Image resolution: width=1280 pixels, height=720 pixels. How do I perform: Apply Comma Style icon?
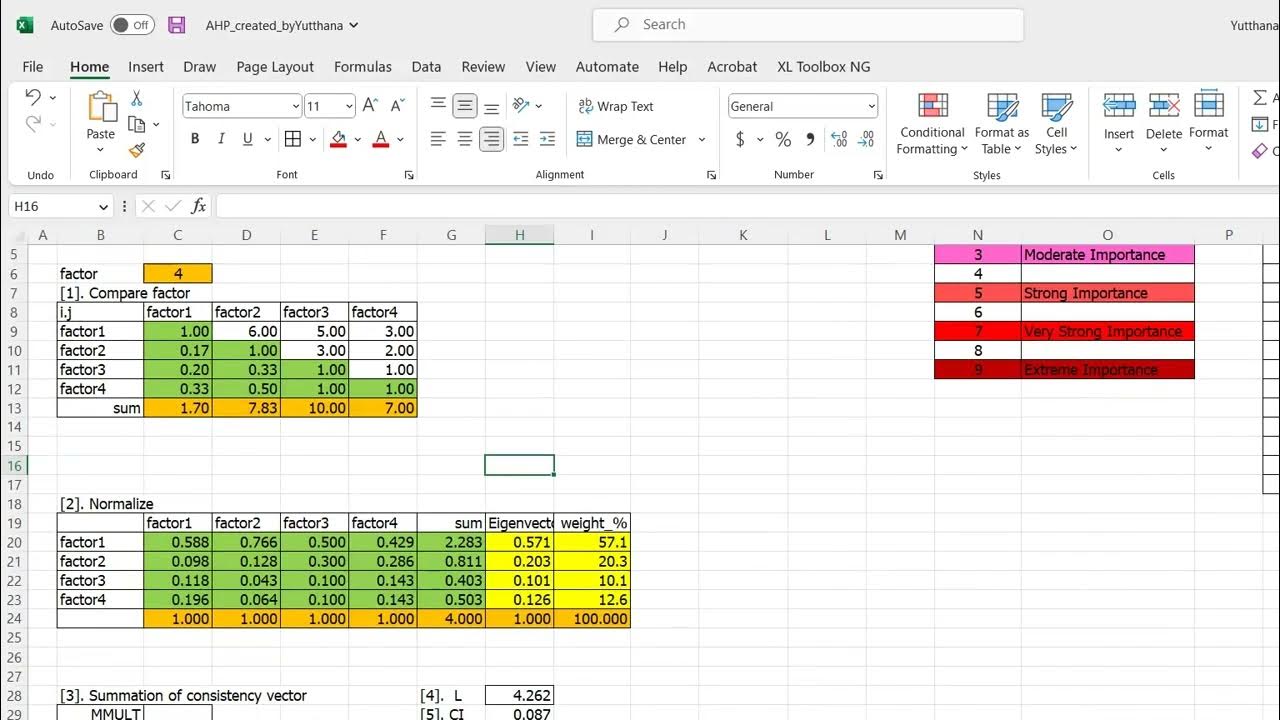[810, 139]
